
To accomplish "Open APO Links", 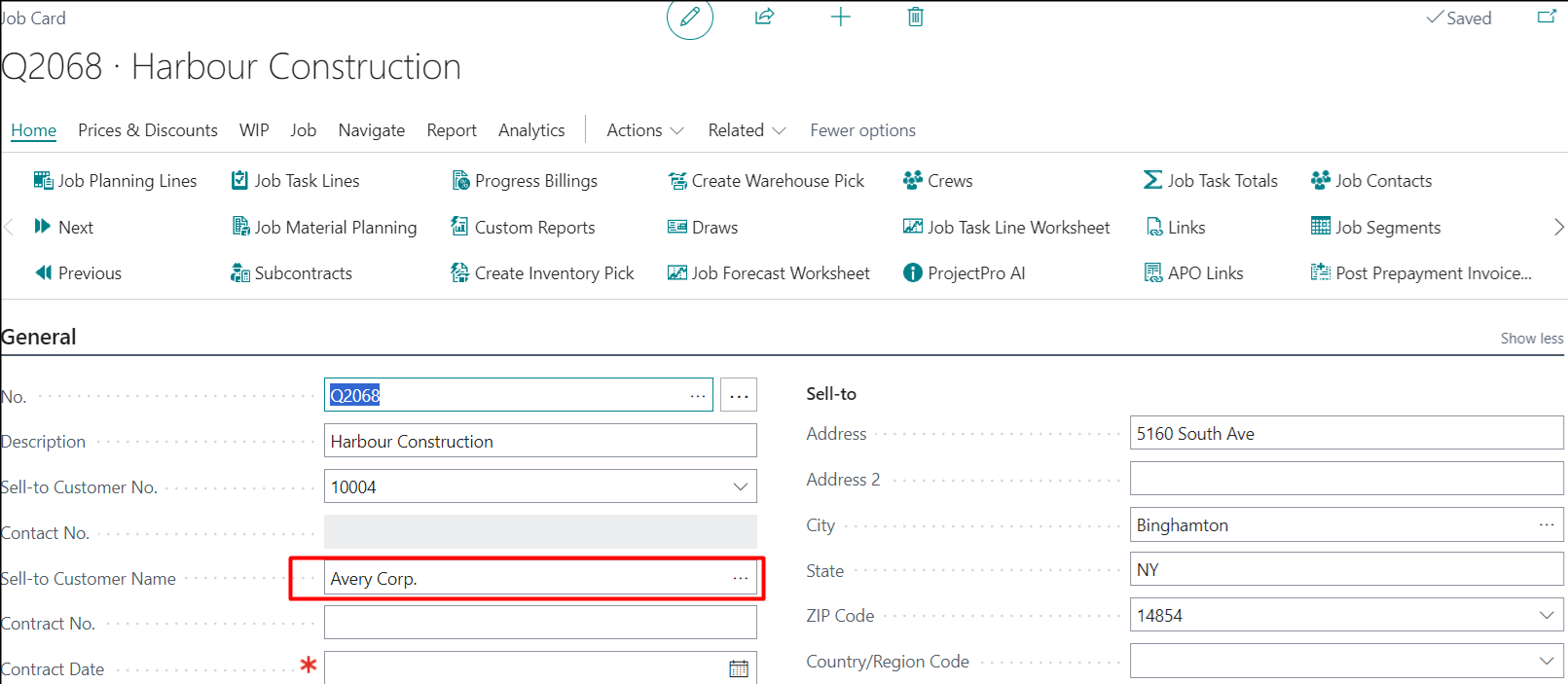I will click(1193, 273).
